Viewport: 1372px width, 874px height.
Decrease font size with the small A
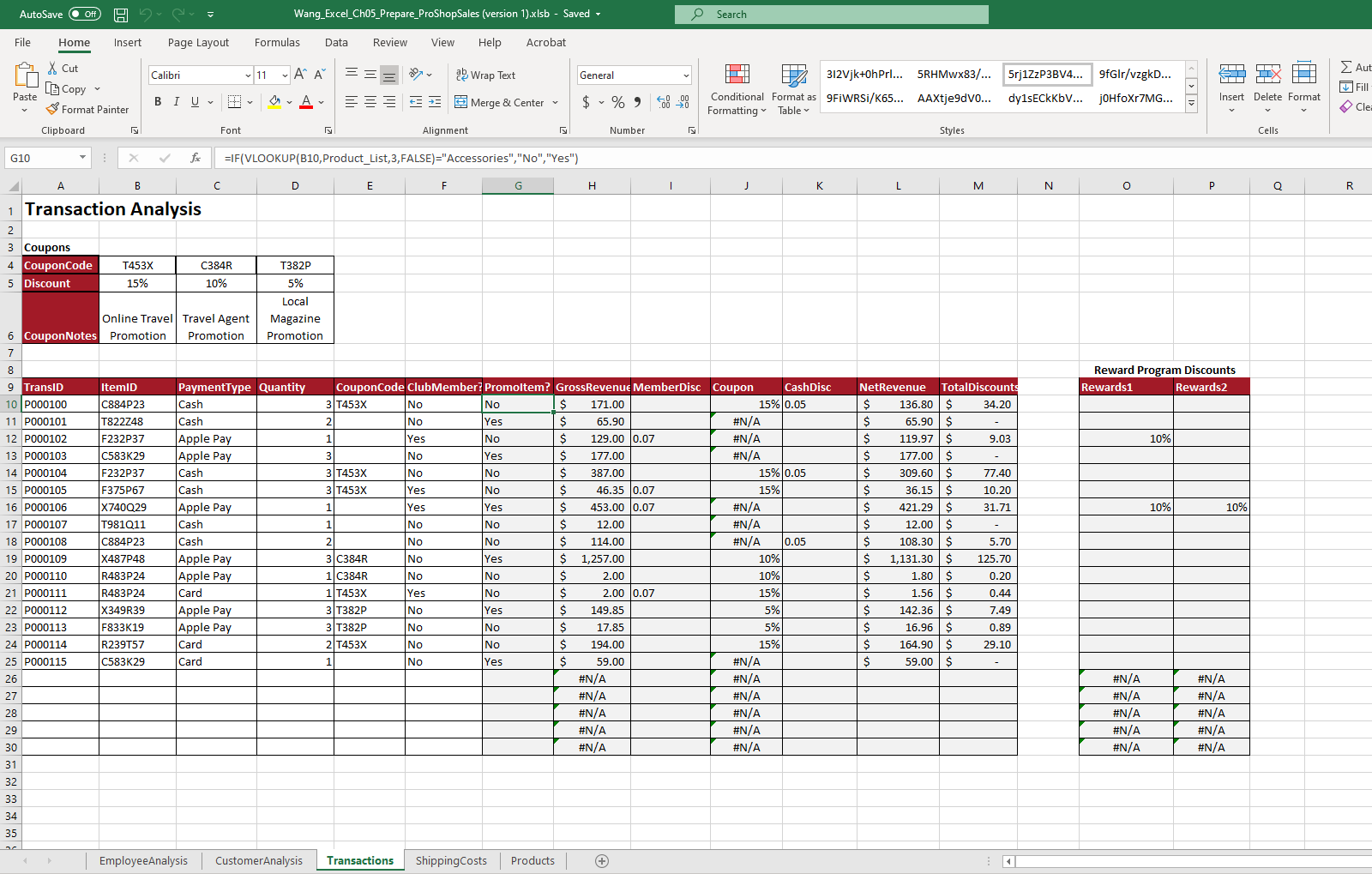click(x=319, y=75)
